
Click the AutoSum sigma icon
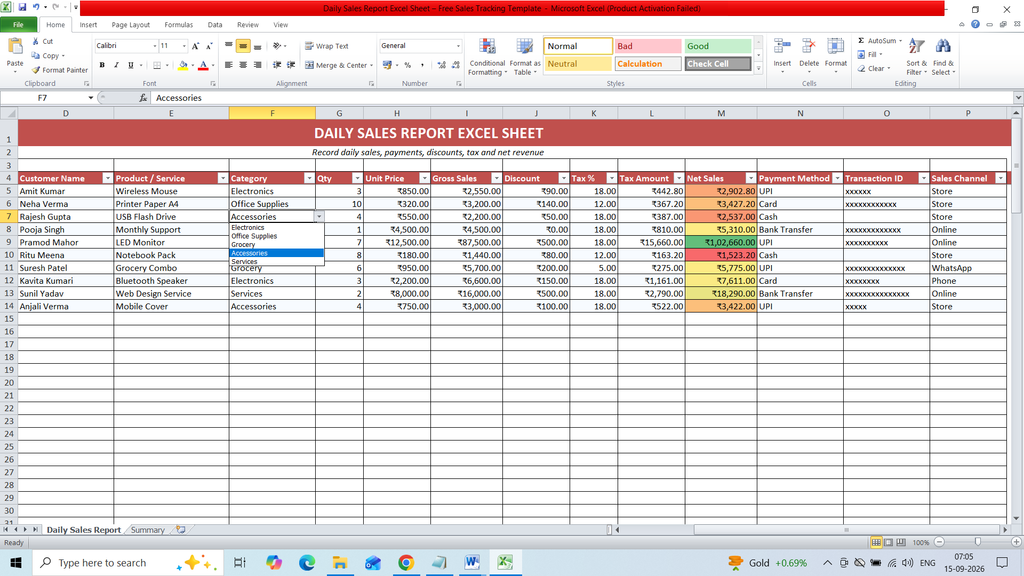coord(861,40)
